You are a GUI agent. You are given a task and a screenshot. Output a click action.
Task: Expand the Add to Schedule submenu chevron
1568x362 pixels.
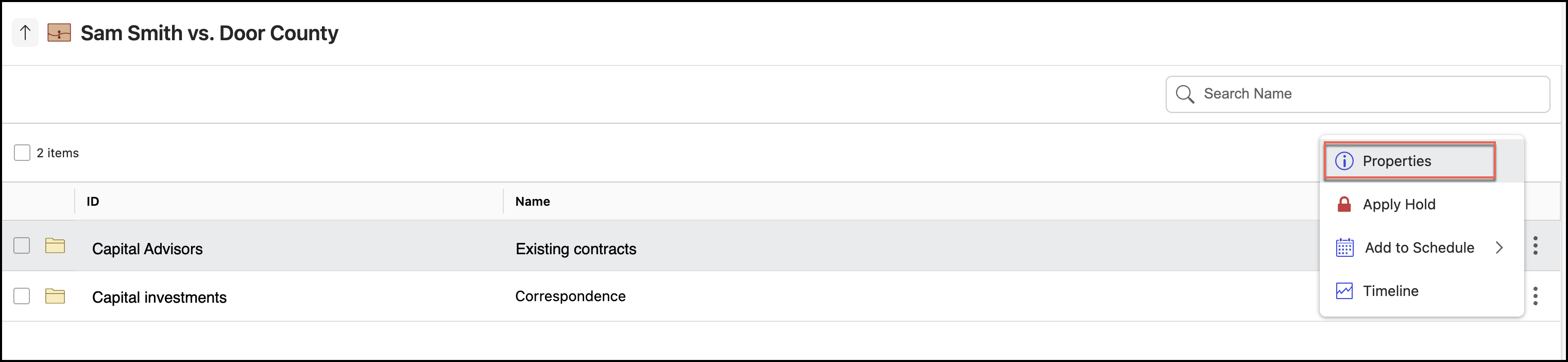click(x=1500, y=248)
